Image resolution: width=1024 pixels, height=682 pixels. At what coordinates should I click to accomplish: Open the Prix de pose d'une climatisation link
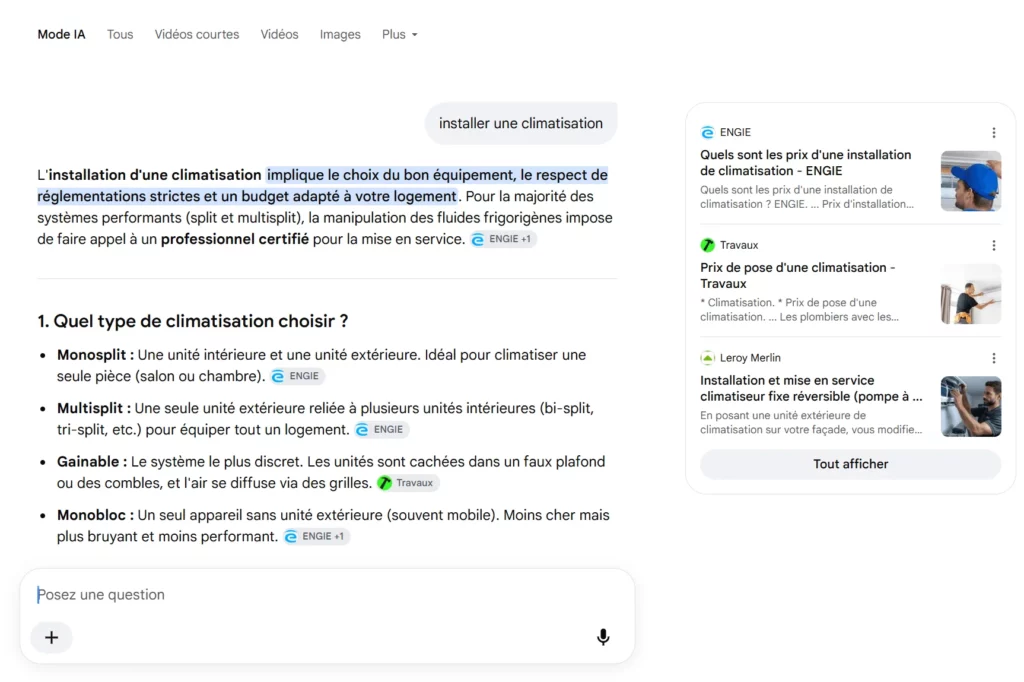tap(797, 276)
